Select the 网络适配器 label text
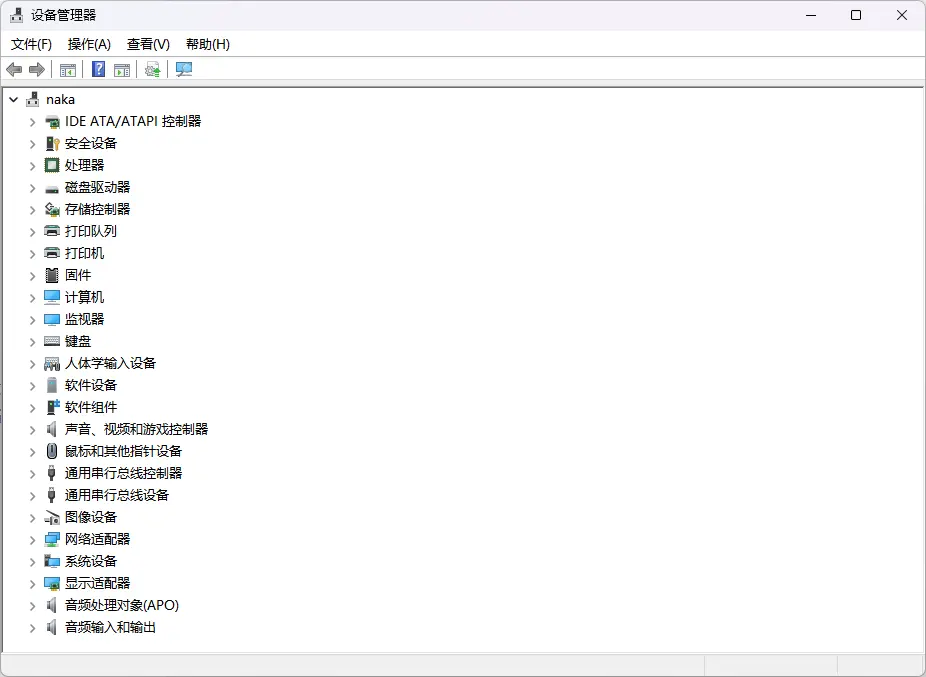The width and height of the screenshot is (926, 677). click(97, 539)
